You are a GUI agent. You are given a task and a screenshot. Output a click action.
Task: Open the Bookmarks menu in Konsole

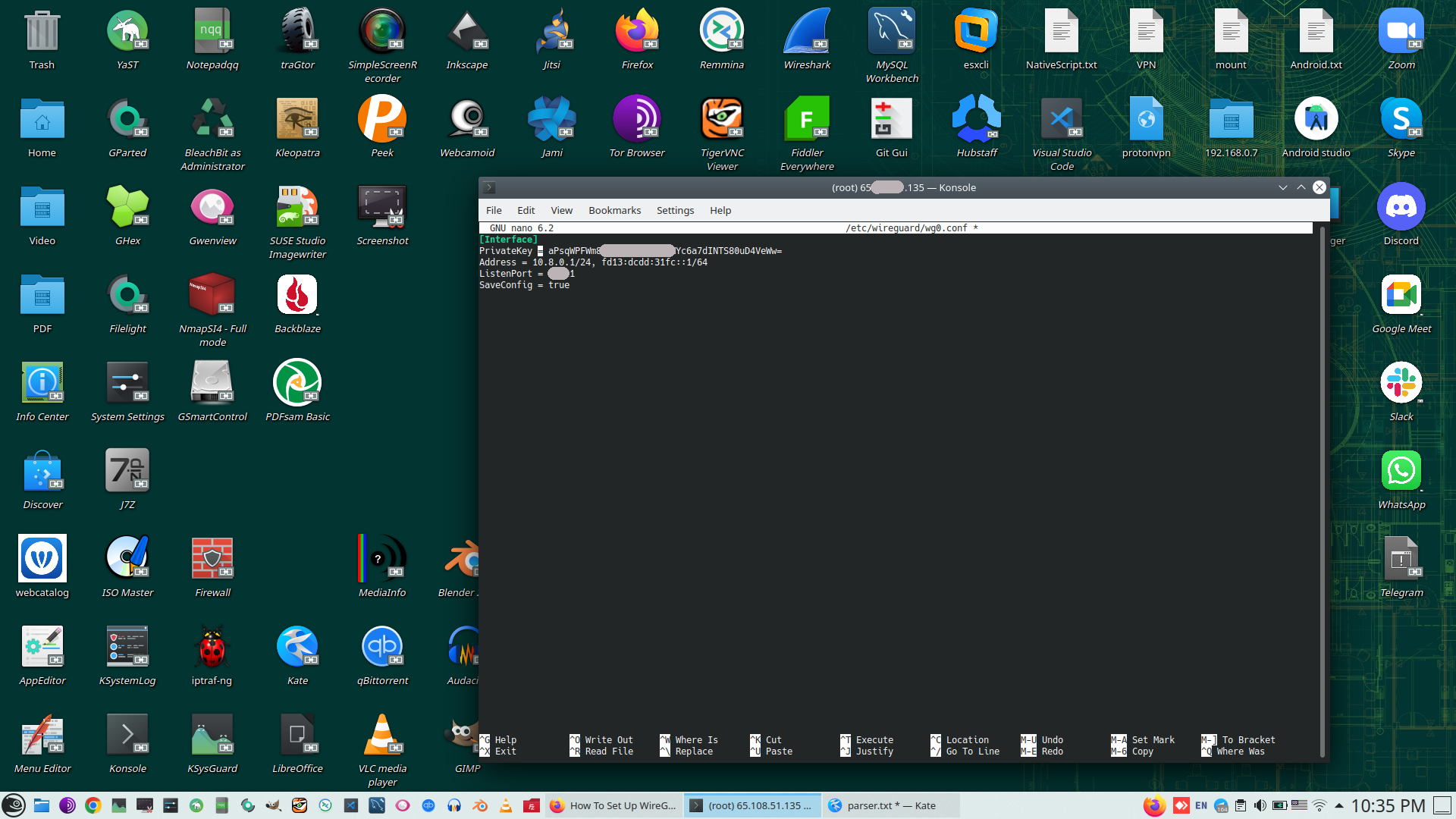pyautogui.click(x=614, y=210)
